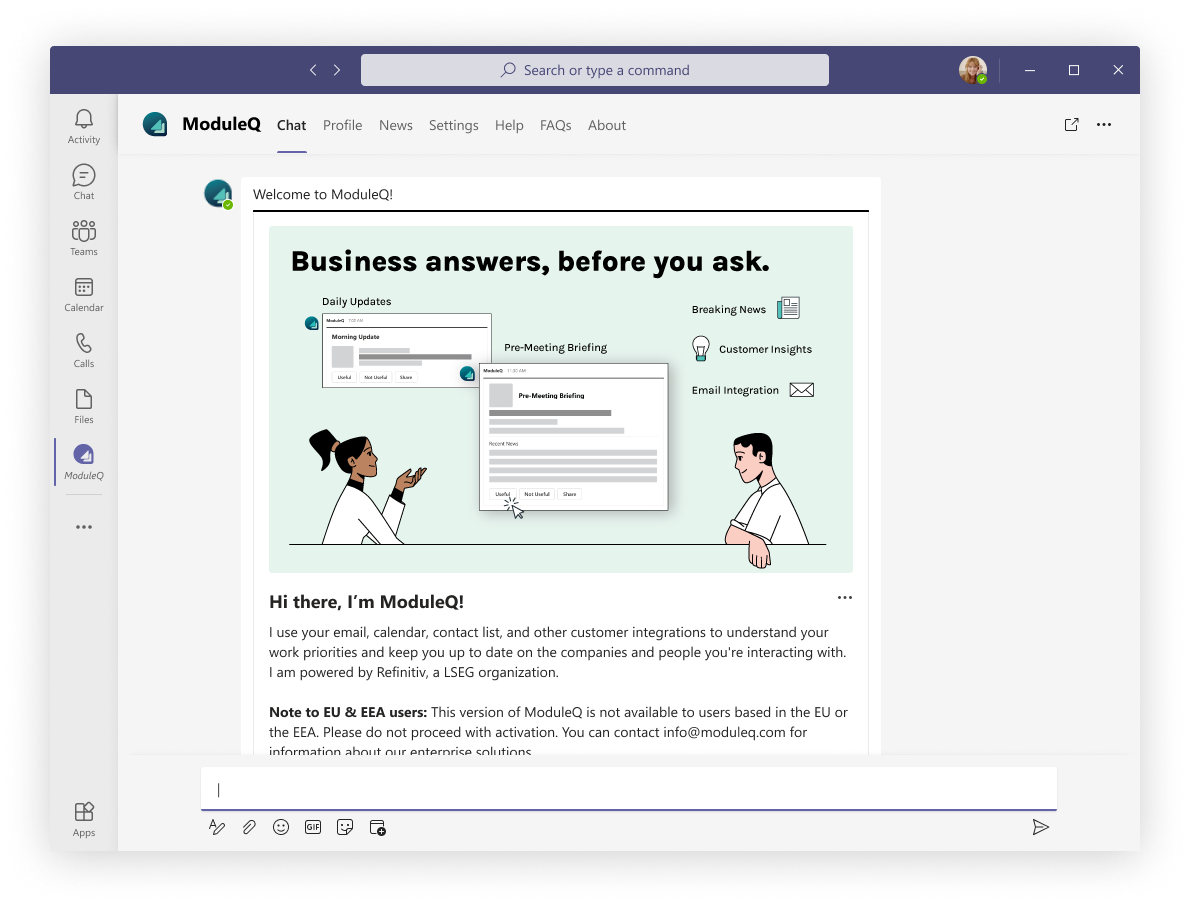Image resolution: width=1190 pixels, height=905 pixels.
Task: Open Chat in the left sidebar
Action: tap(83, 182)
